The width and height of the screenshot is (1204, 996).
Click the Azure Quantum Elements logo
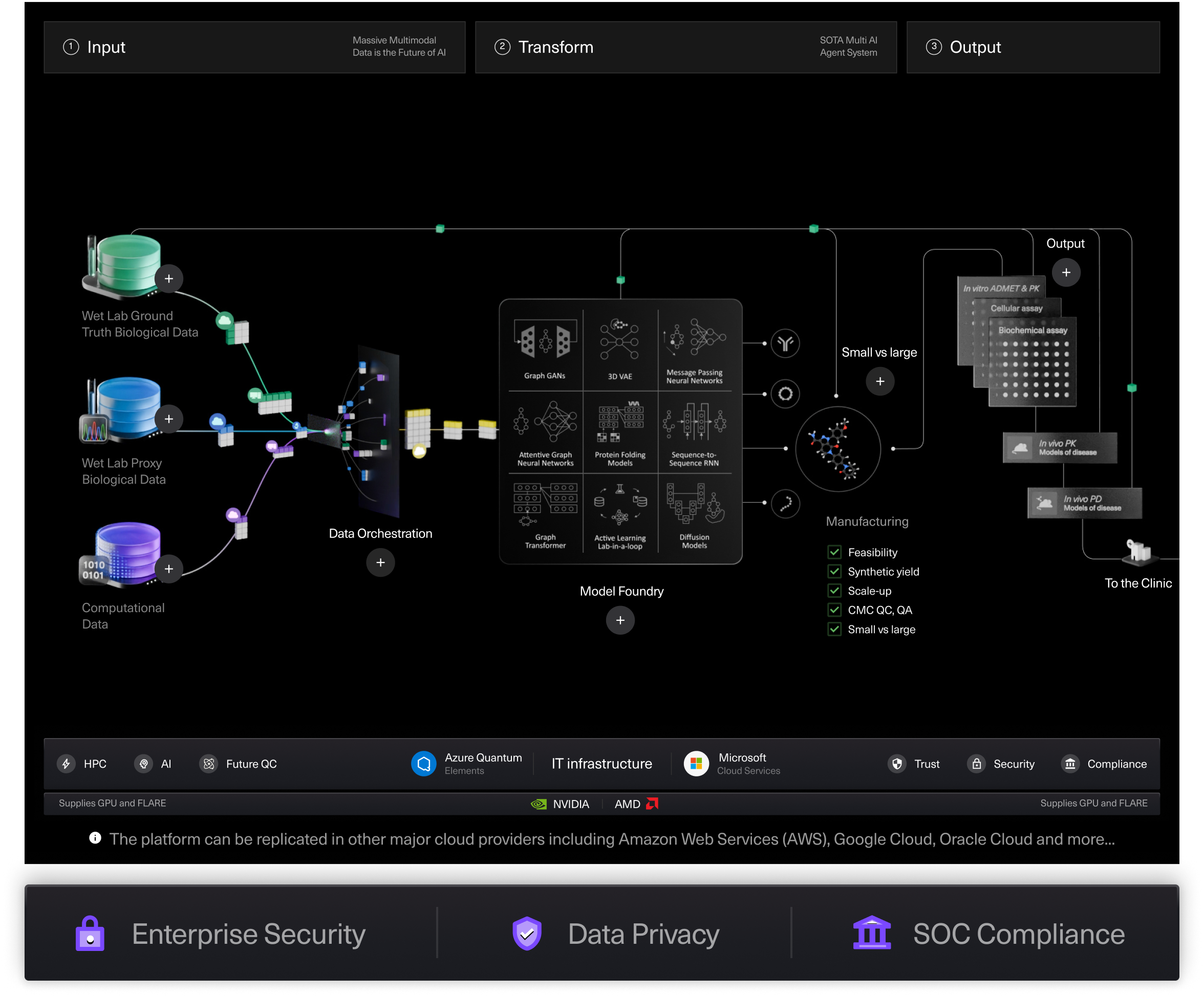[424, 764]
